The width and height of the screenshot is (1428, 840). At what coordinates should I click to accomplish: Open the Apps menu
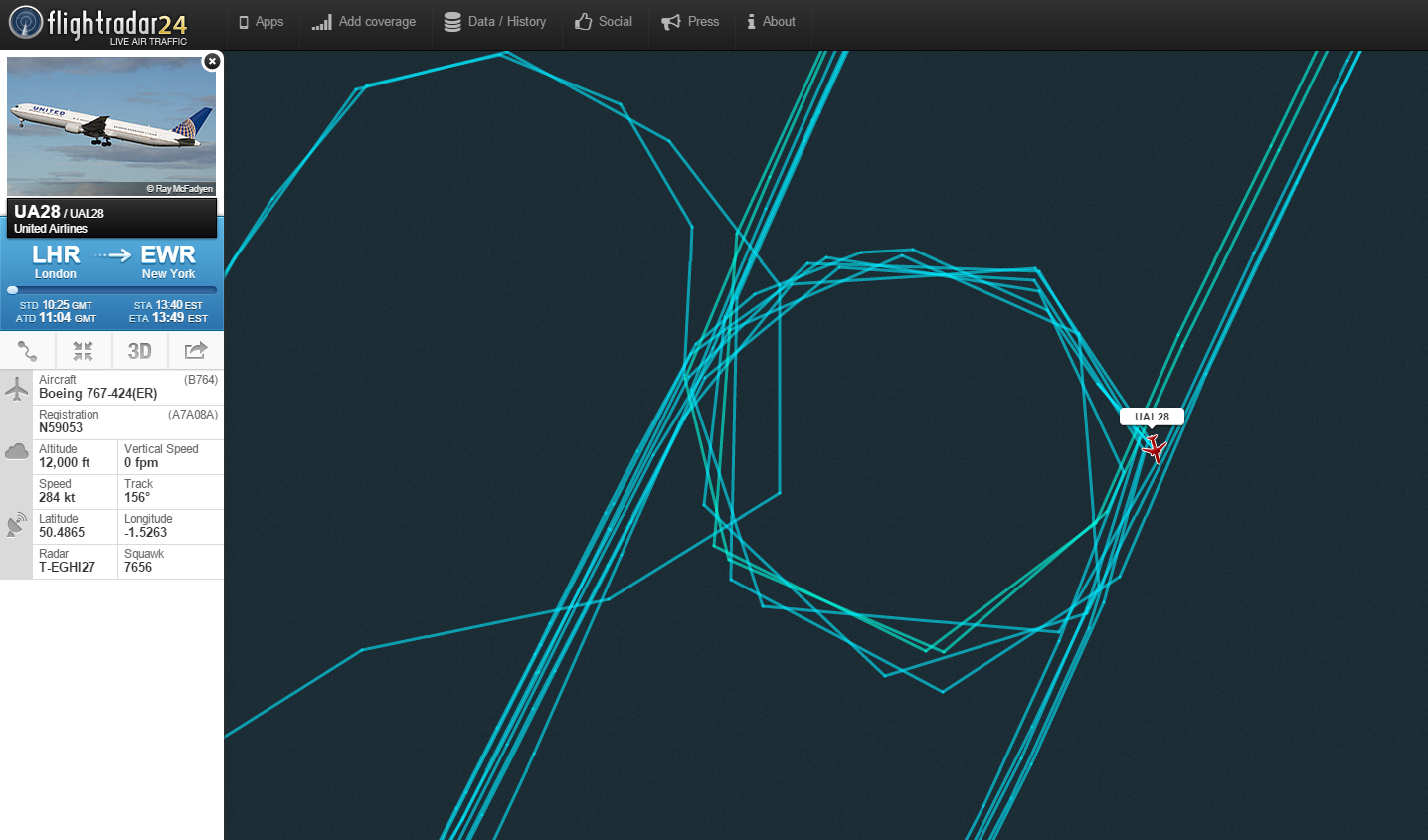coord(262,22)
